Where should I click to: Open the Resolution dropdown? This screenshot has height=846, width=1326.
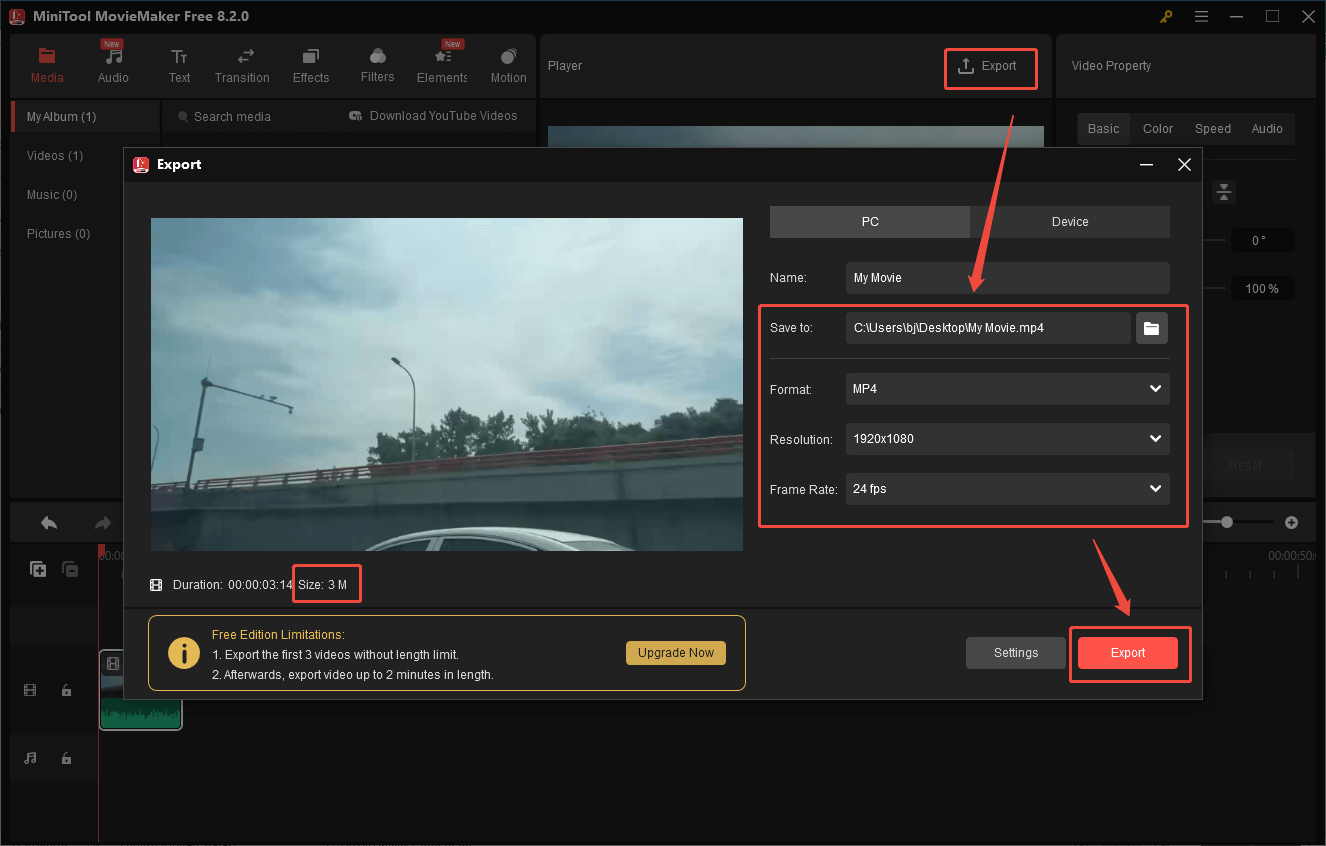tap(1006, 439)
